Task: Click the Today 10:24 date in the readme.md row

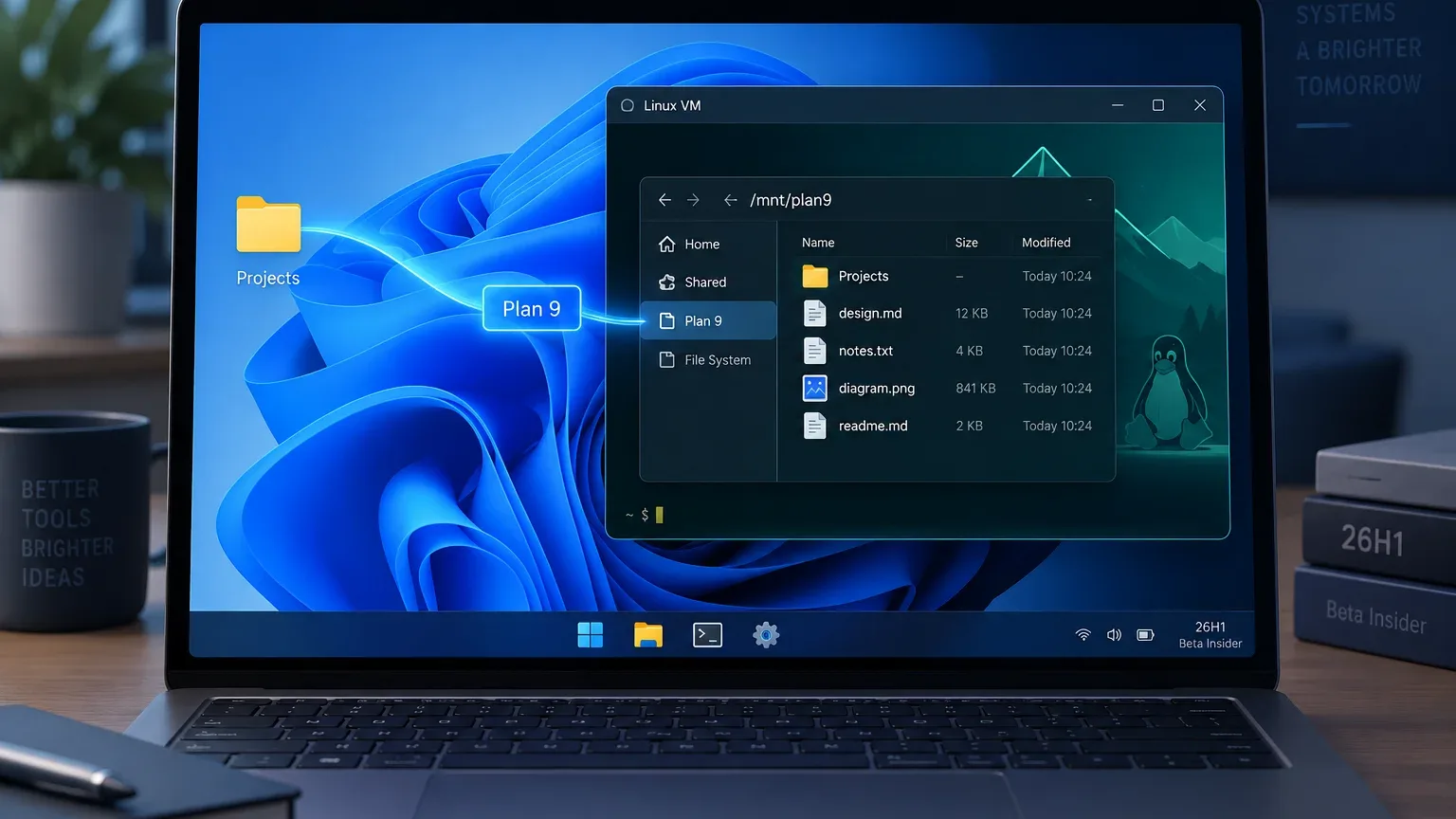Action: tap(1057, 426)
